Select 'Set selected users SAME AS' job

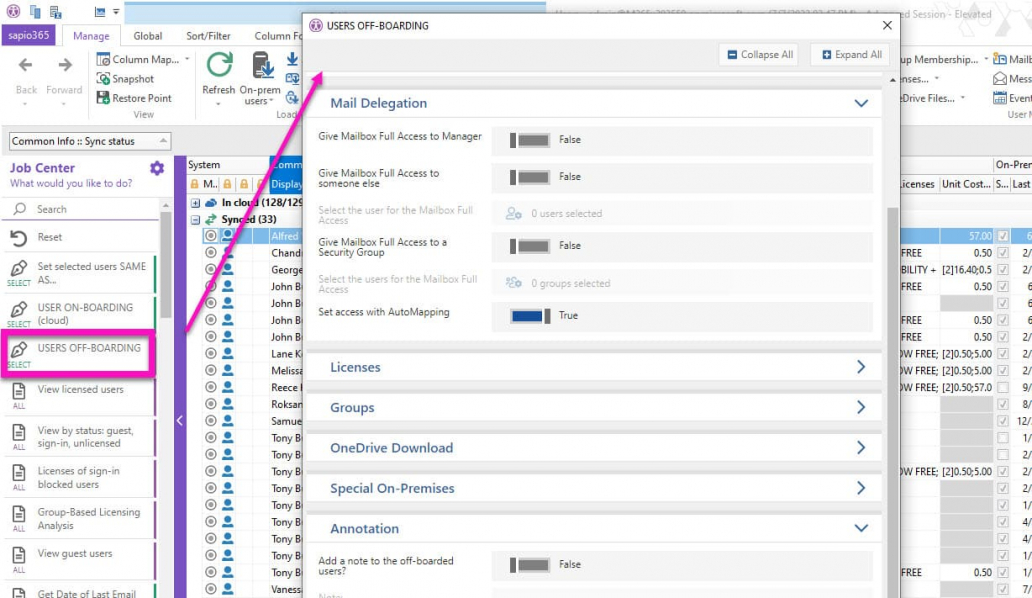[x=79, y=273]
